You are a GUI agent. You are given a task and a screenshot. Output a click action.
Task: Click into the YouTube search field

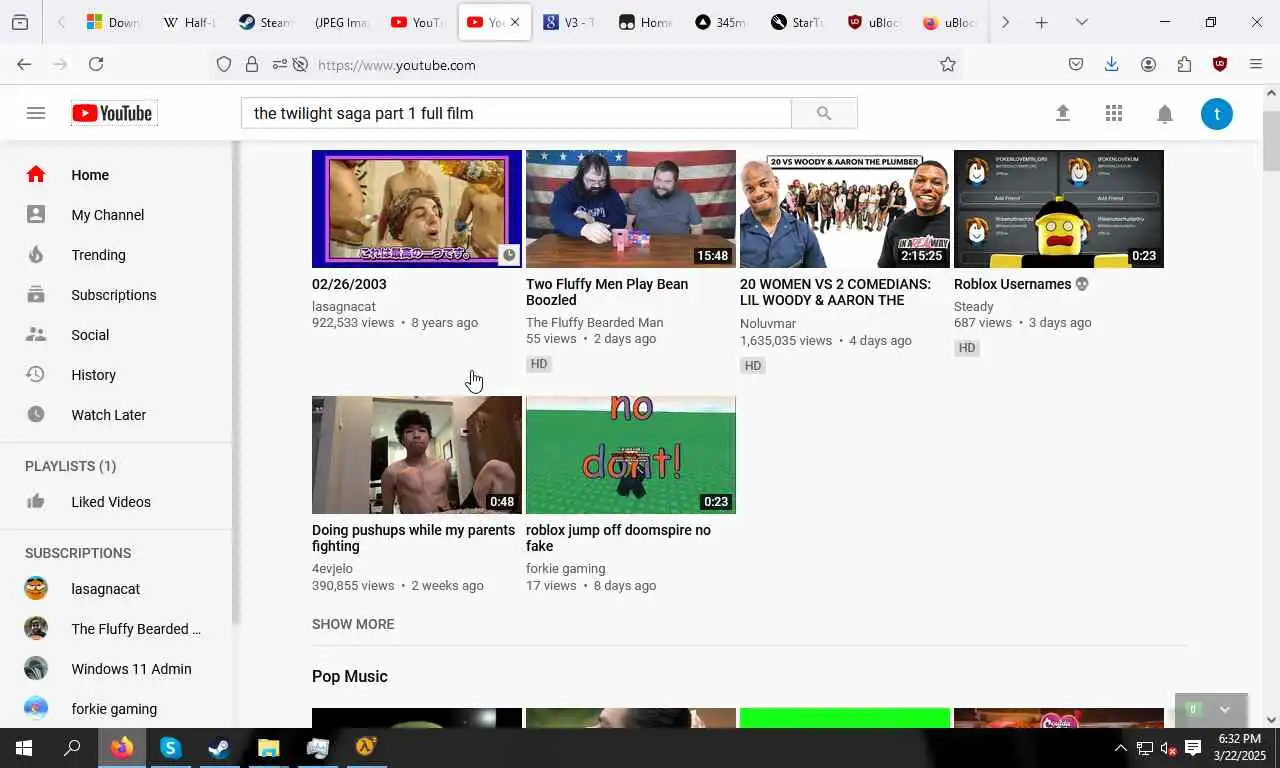(516, 113)
